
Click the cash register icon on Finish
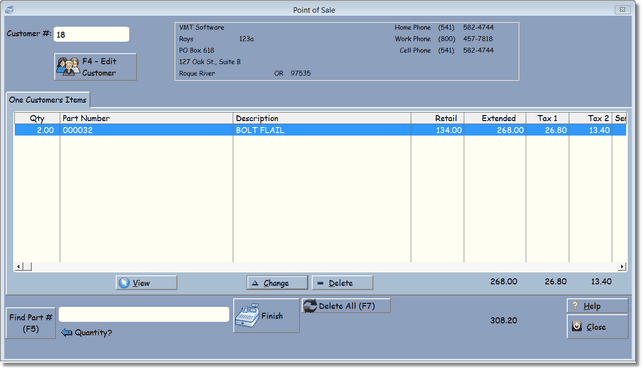coord(248,315)
